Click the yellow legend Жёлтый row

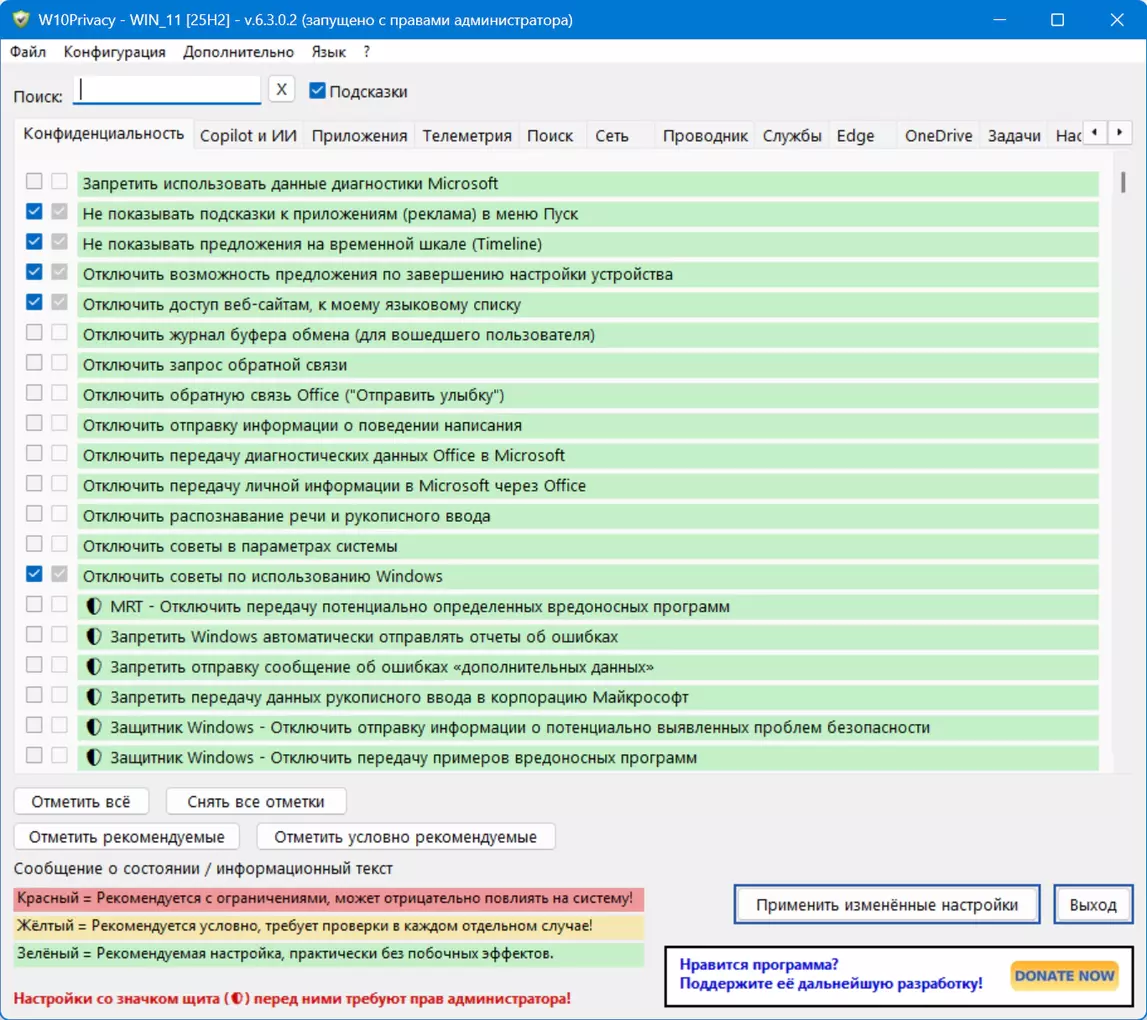328,926
